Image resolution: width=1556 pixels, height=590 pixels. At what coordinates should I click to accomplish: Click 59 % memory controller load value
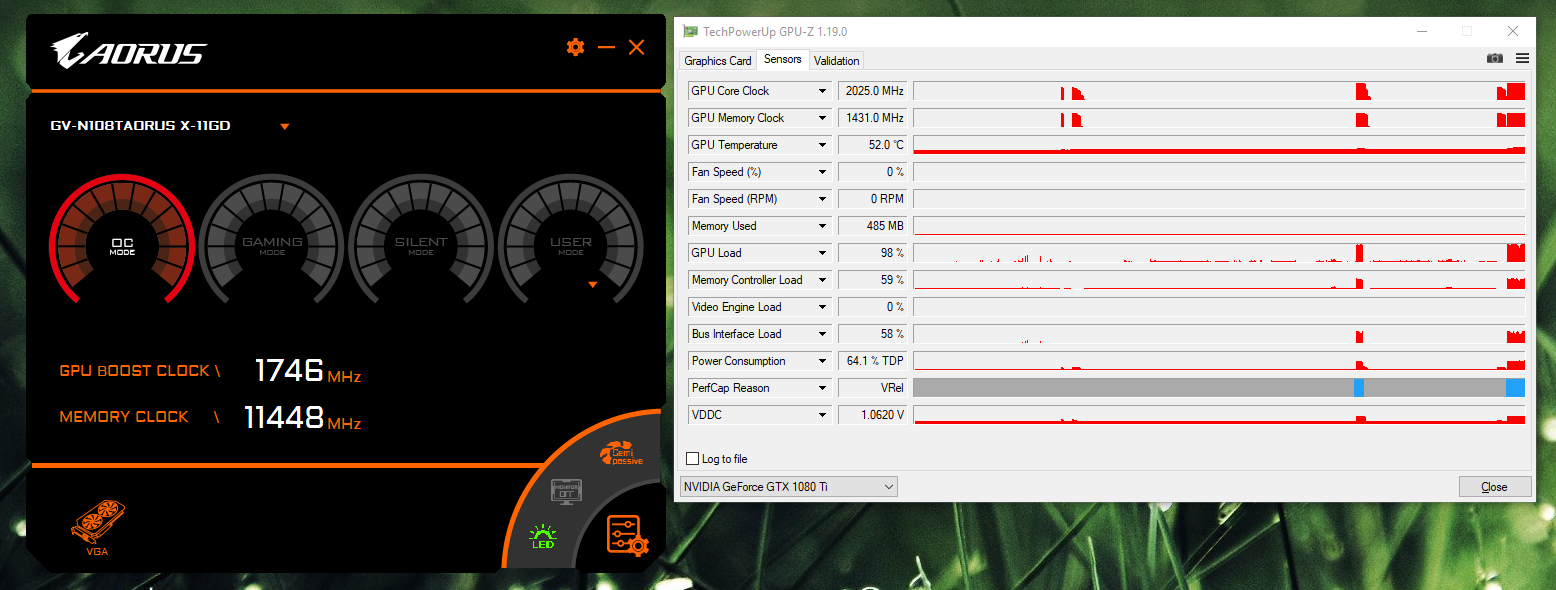[x=873, y=280]
